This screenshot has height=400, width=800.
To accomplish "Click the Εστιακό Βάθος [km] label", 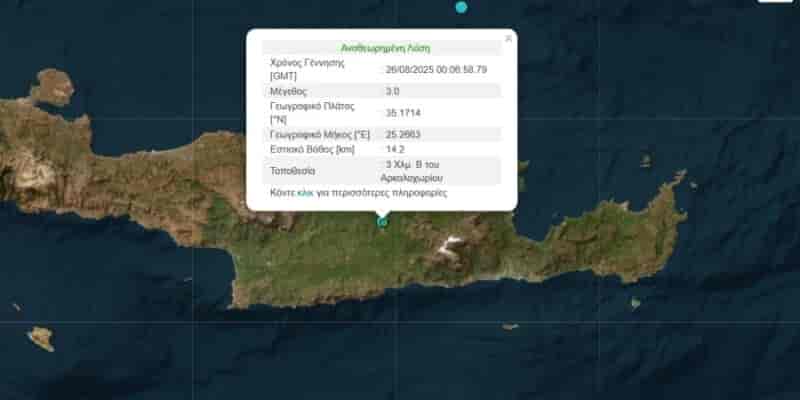I will 312,150.
